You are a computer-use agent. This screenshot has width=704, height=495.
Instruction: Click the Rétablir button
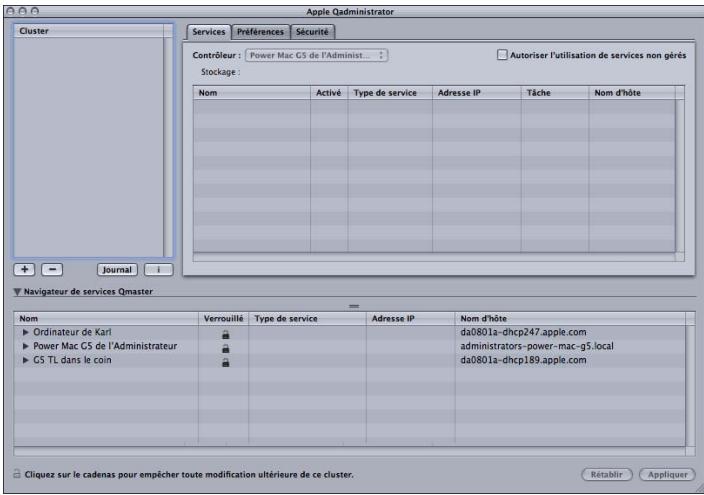(x=607, y=474)
